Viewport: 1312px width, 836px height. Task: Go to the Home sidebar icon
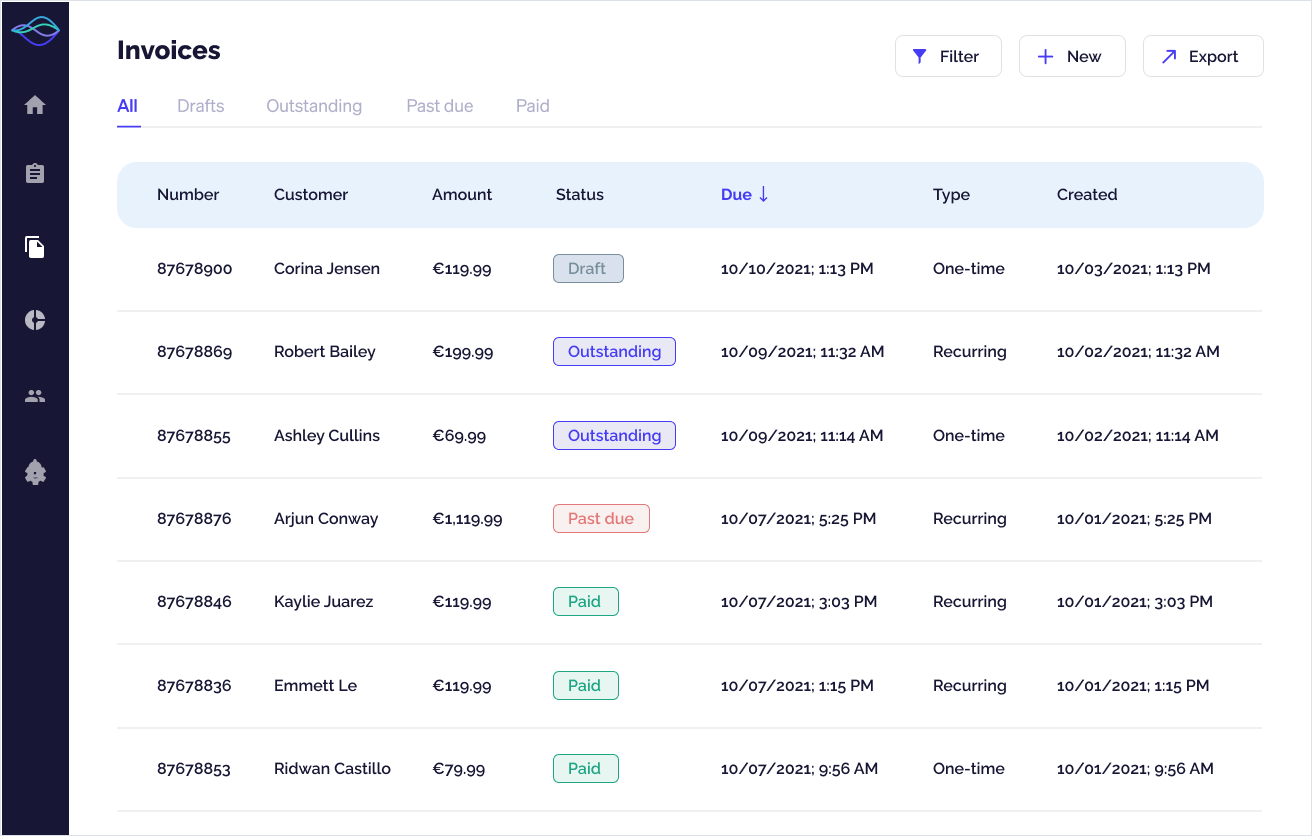click(x=35, y=105)
